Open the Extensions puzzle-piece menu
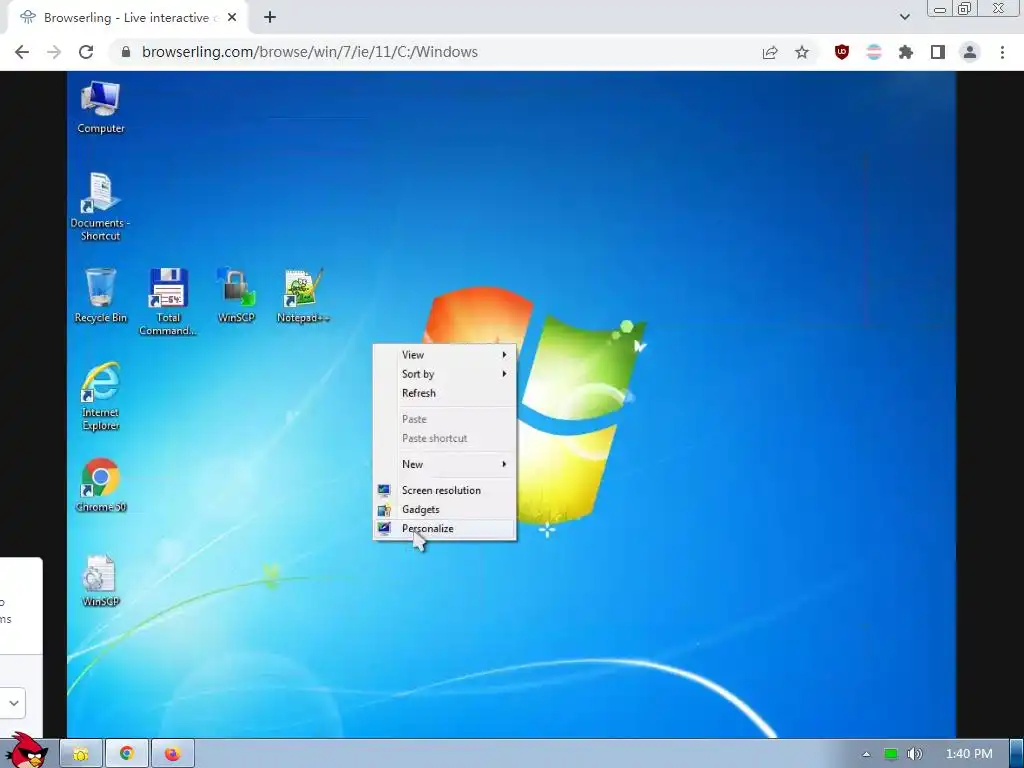 (x=906, y=52)
